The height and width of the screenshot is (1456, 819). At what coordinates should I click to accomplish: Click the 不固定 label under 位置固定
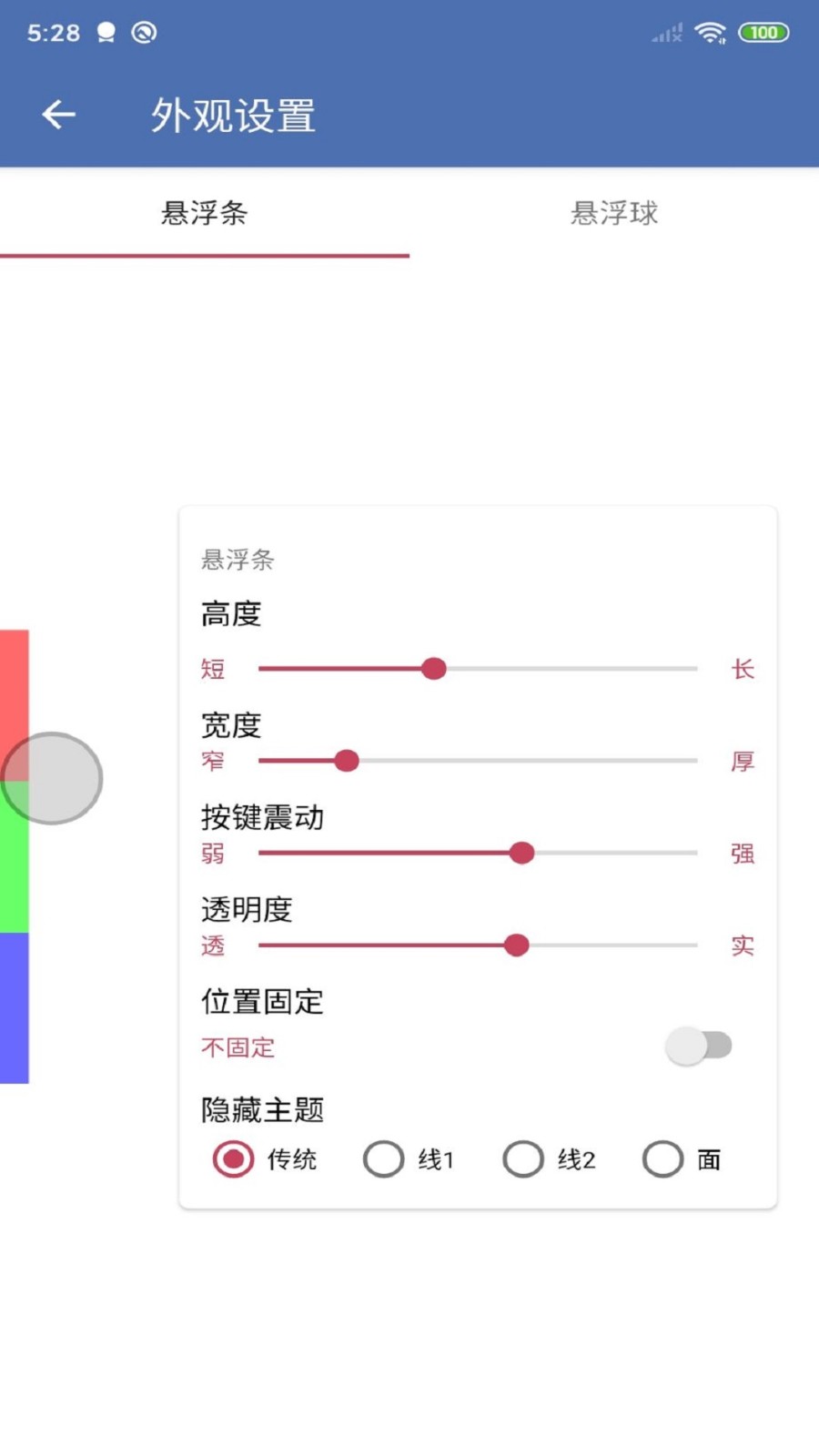pos(236,1047)
